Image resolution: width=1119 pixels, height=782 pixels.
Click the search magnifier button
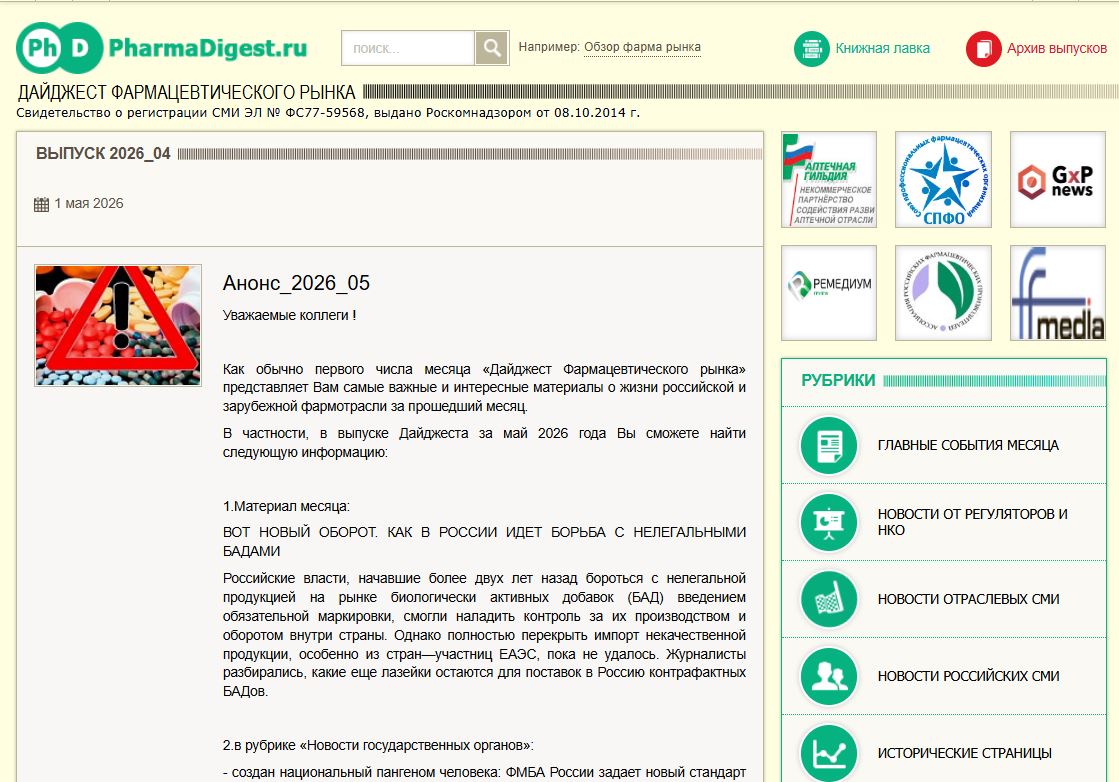click(492, 48)
